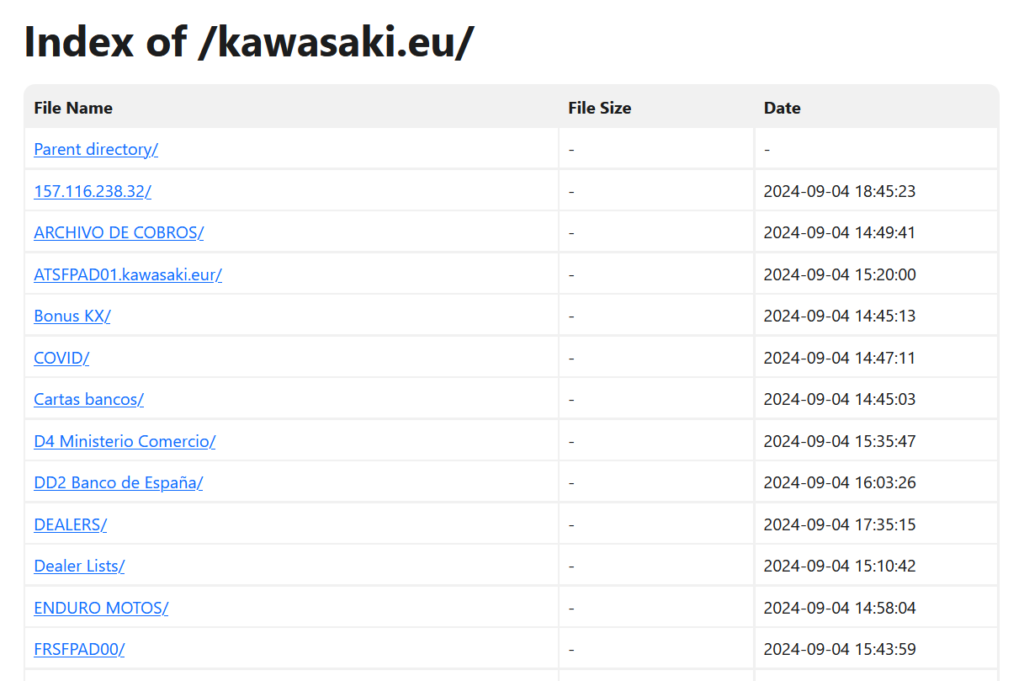Open the ENDURO MOTOS directory
1024x681 pixels.
[101, 608]
